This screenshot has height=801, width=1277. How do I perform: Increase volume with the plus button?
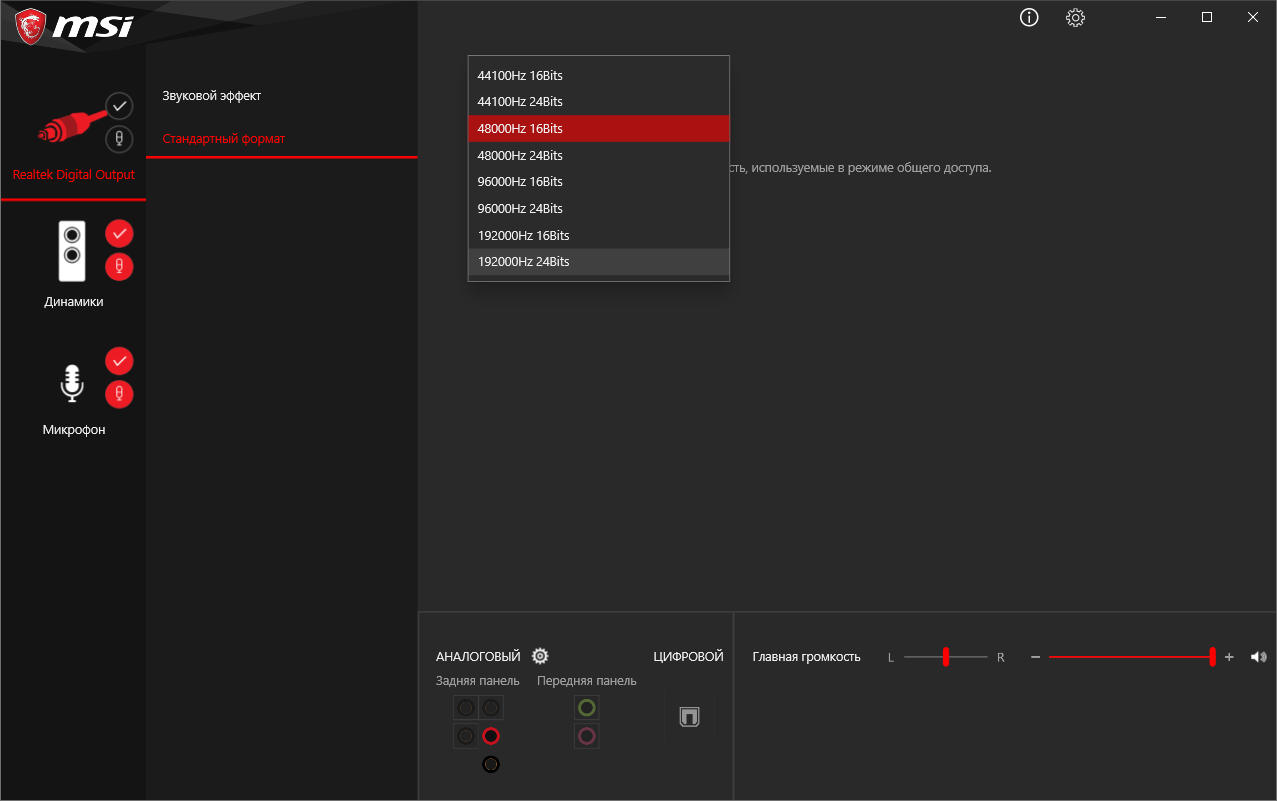pyautogui.click(x=1229, y=657)
